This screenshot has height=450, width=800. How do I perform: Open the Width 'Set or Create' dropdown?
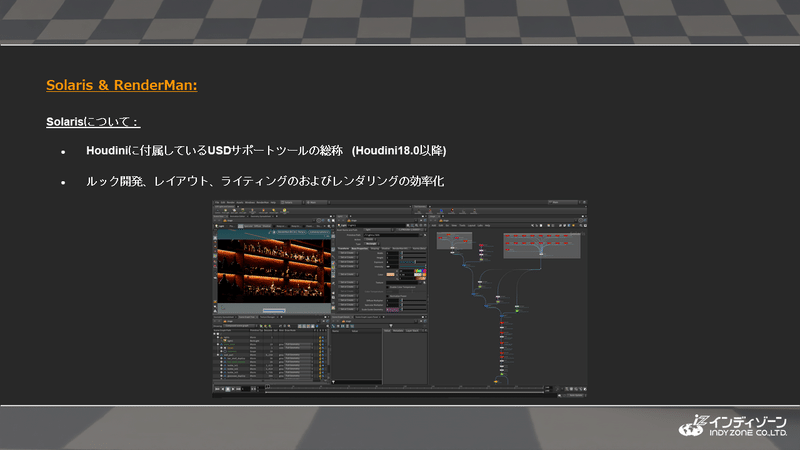pos(348,253)
